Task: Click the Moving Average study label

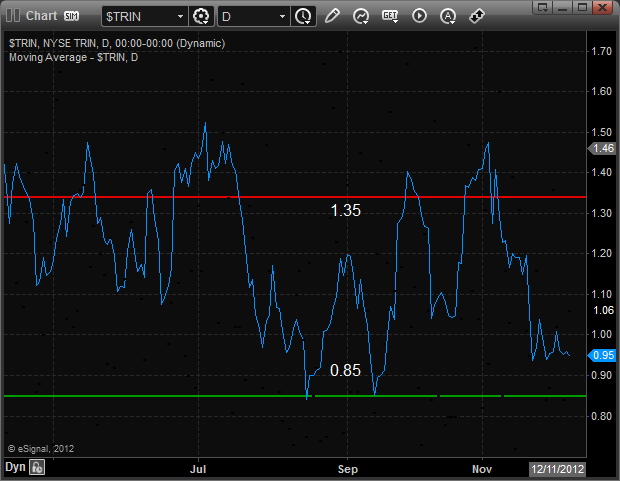Action: tap(74, 57)
